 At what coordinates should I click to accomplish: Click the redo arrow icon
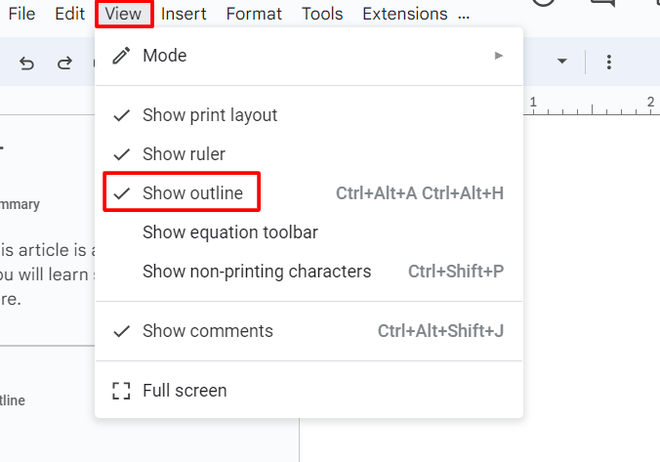[65, 63]
